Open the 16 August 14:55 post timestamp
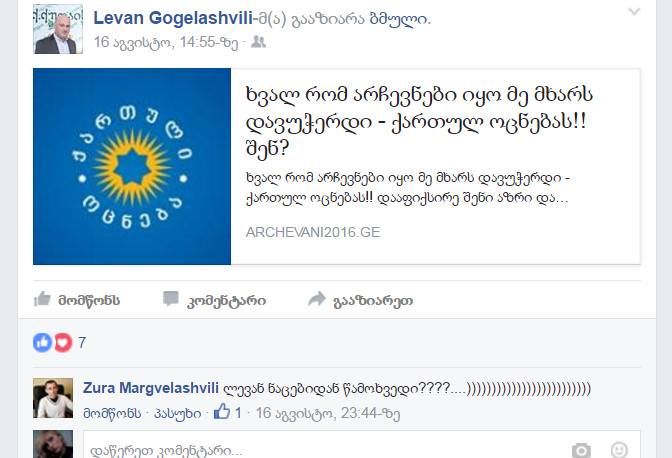672x458 pixels. pos(166,42)
